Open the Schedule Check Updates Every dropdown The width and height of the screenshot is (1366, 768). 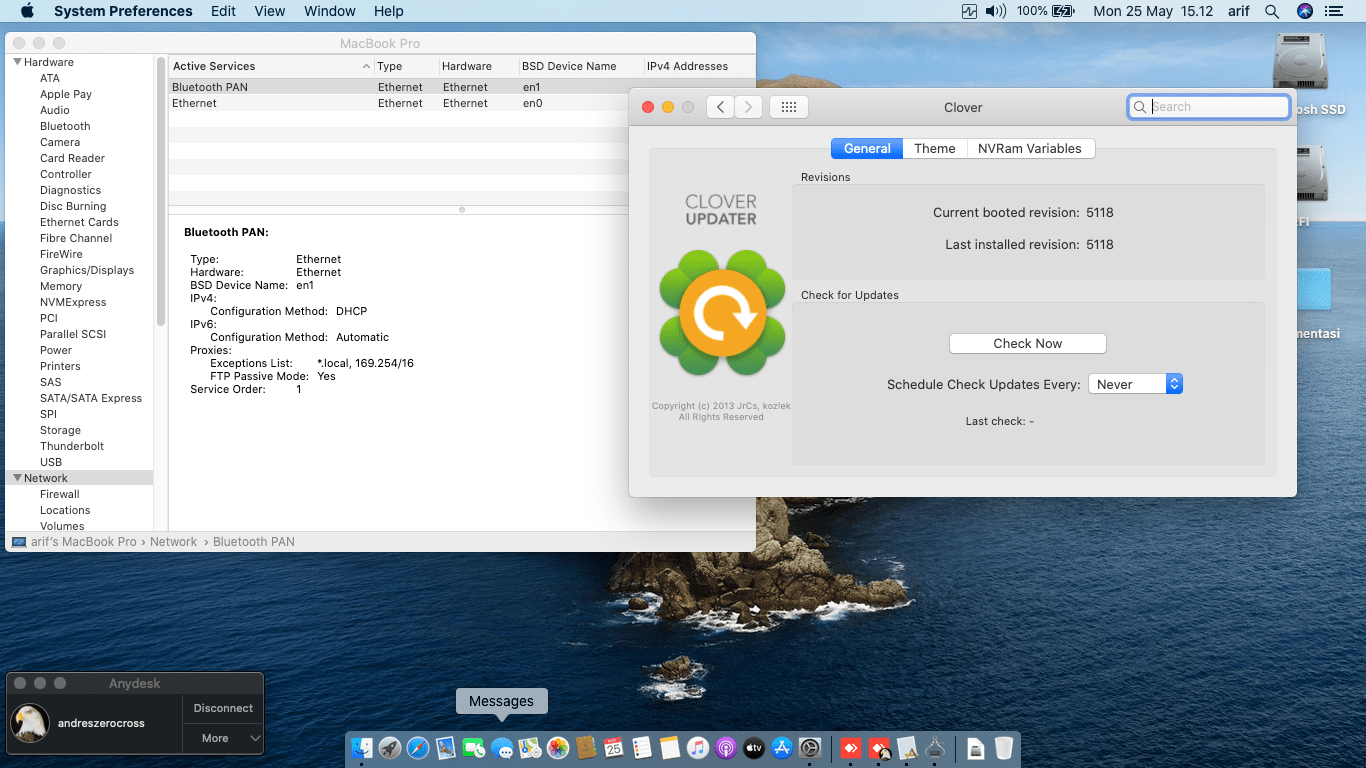pos(1136,384)
